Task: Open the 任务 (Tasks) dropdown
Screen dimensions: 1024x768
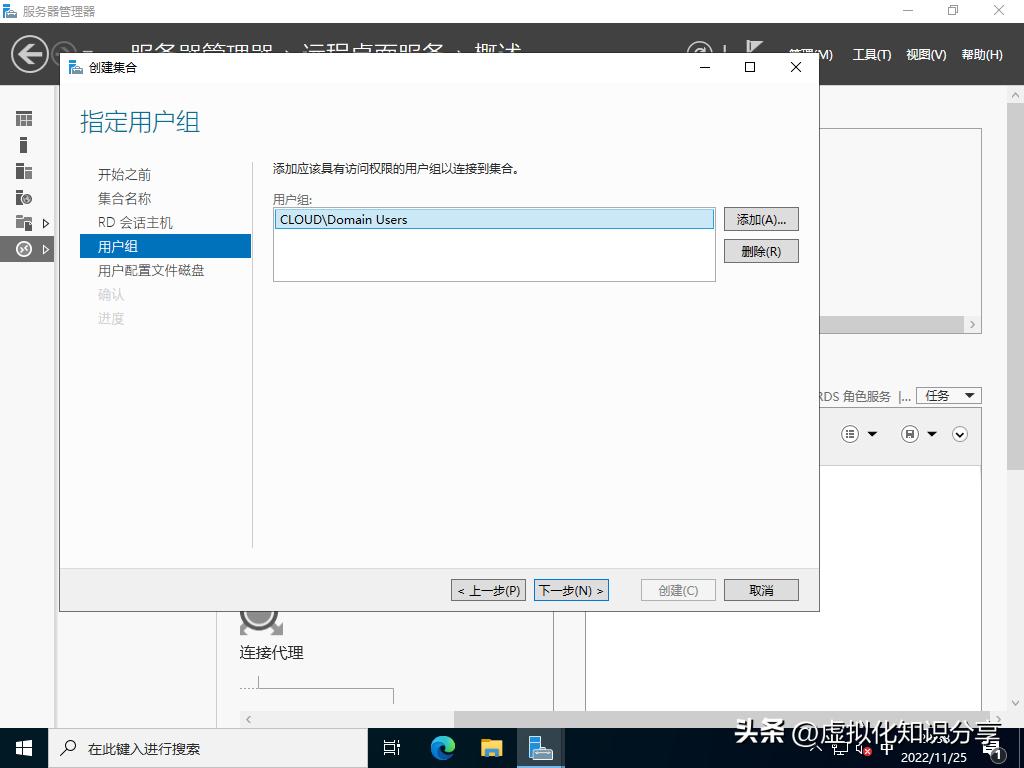Action: 948,395
